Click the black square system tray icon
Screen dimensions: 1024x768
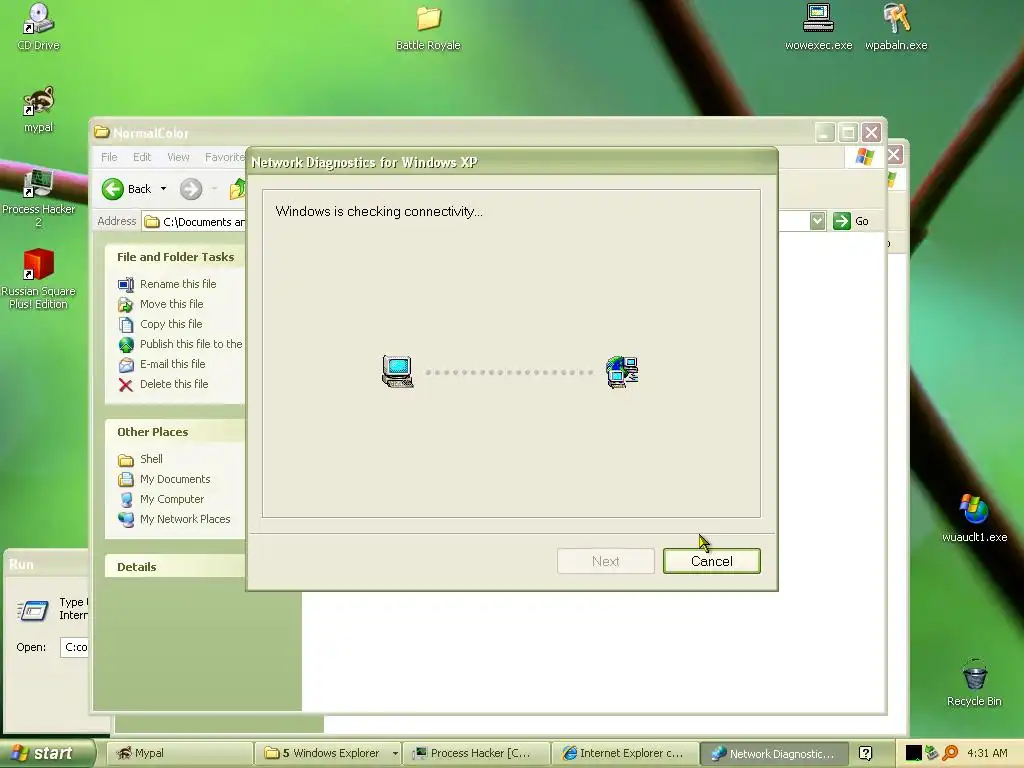coord(913,753)
